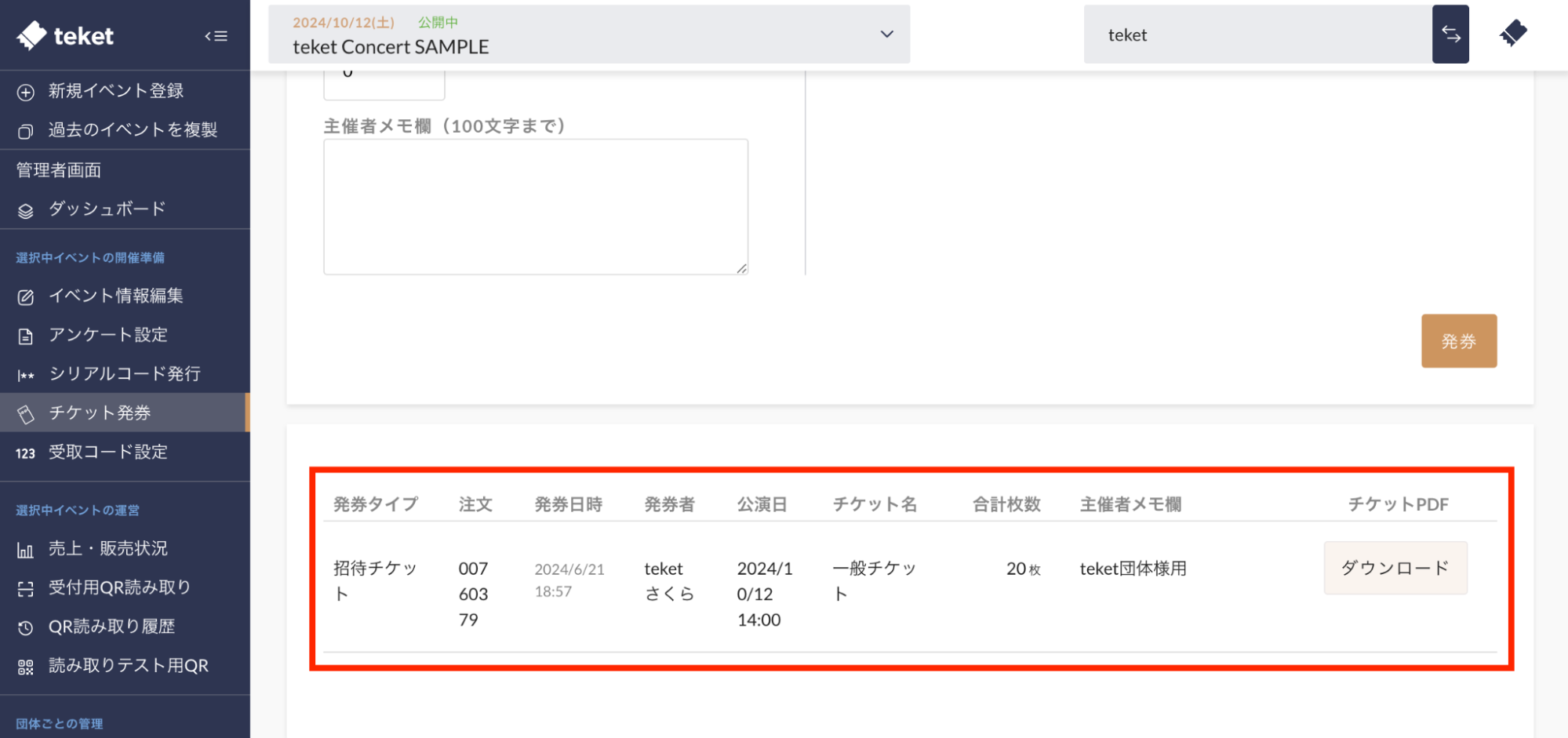Click performance date 2024/10/12 14:00 cell
This screenshot has width=1568, height=738.
[x=765, y=594]
